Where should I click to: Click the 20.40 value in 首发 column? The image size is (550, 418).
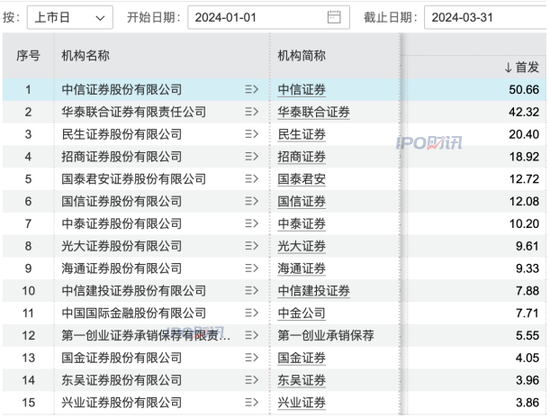[x=524, y=134]
